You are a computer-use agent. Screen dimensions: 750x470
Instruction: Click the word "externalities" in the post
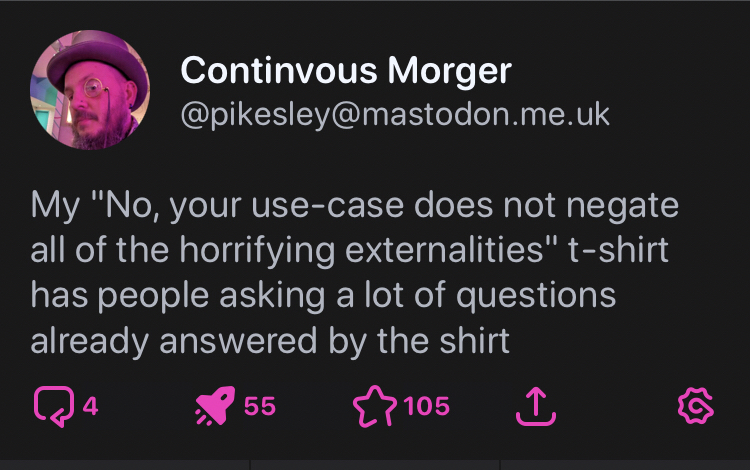coord(424,250)
